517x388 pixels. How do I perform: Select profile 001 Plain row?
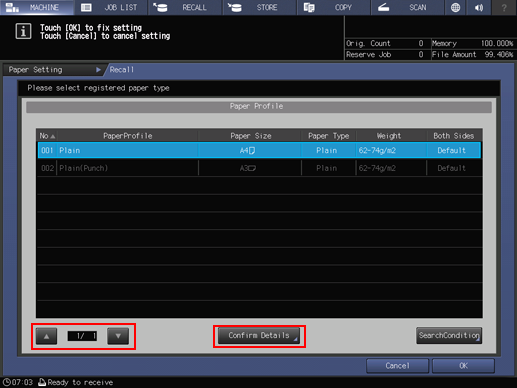point(259,150)
